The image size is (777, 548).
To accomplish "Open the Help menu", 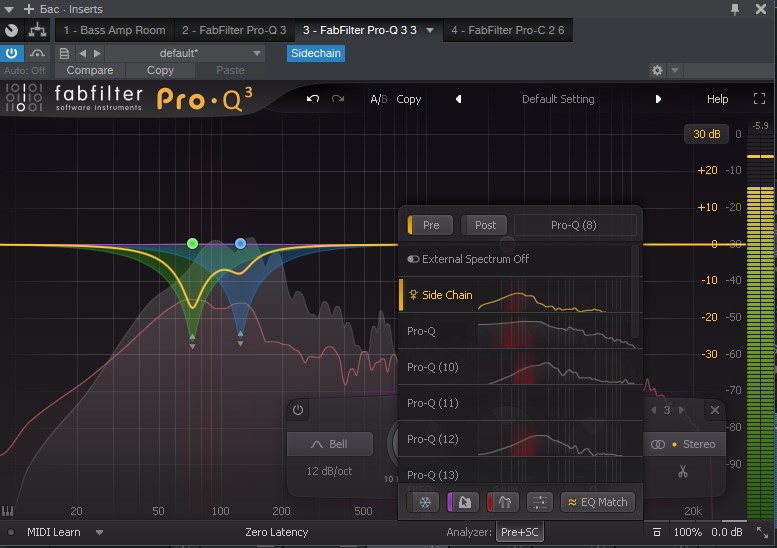I will (717, 99).
